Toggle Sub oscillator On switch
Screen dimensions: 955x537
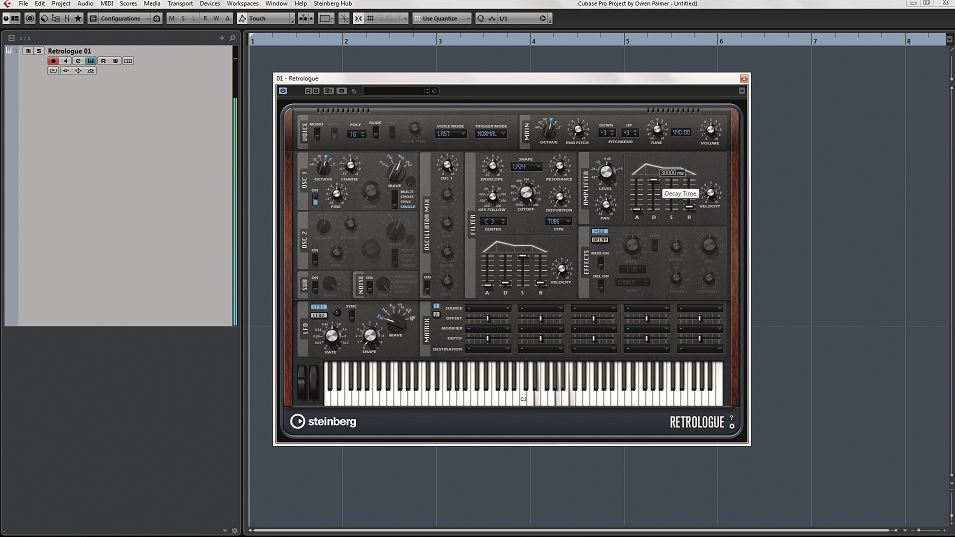point(315,287)
